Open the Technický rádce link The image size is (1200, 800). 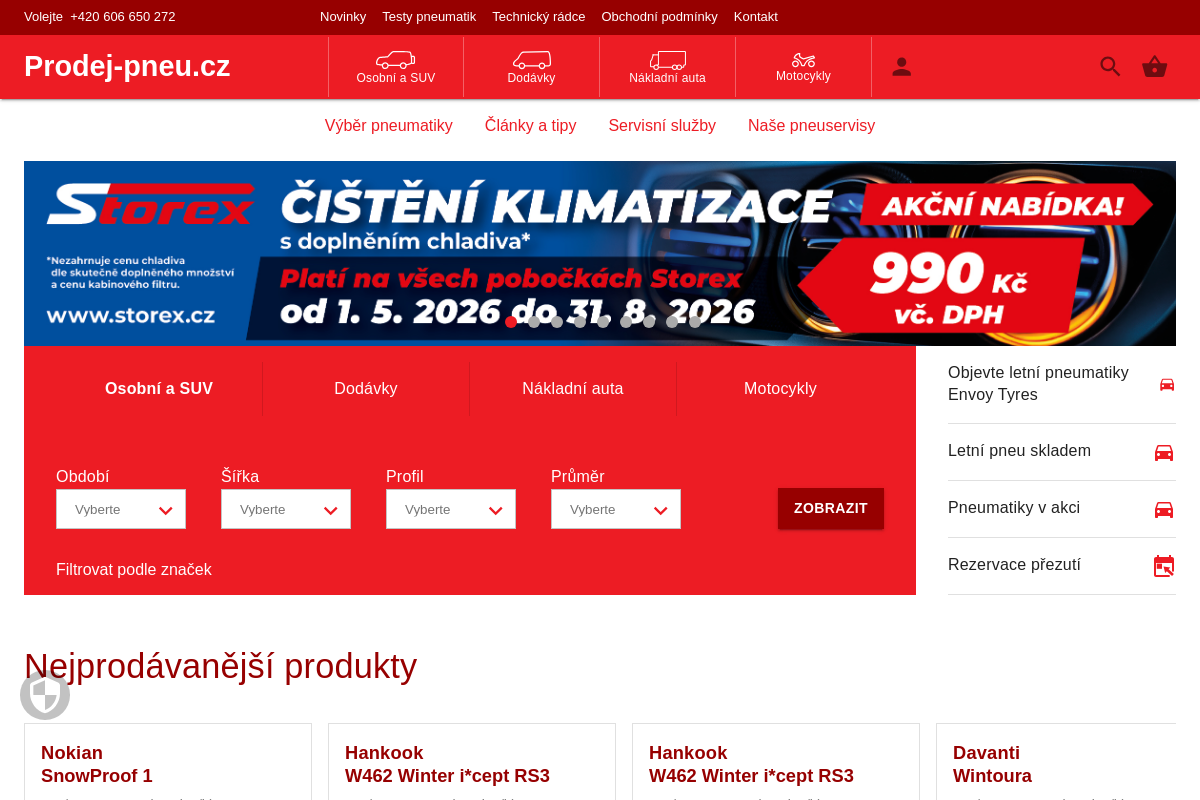coord(539,17)
